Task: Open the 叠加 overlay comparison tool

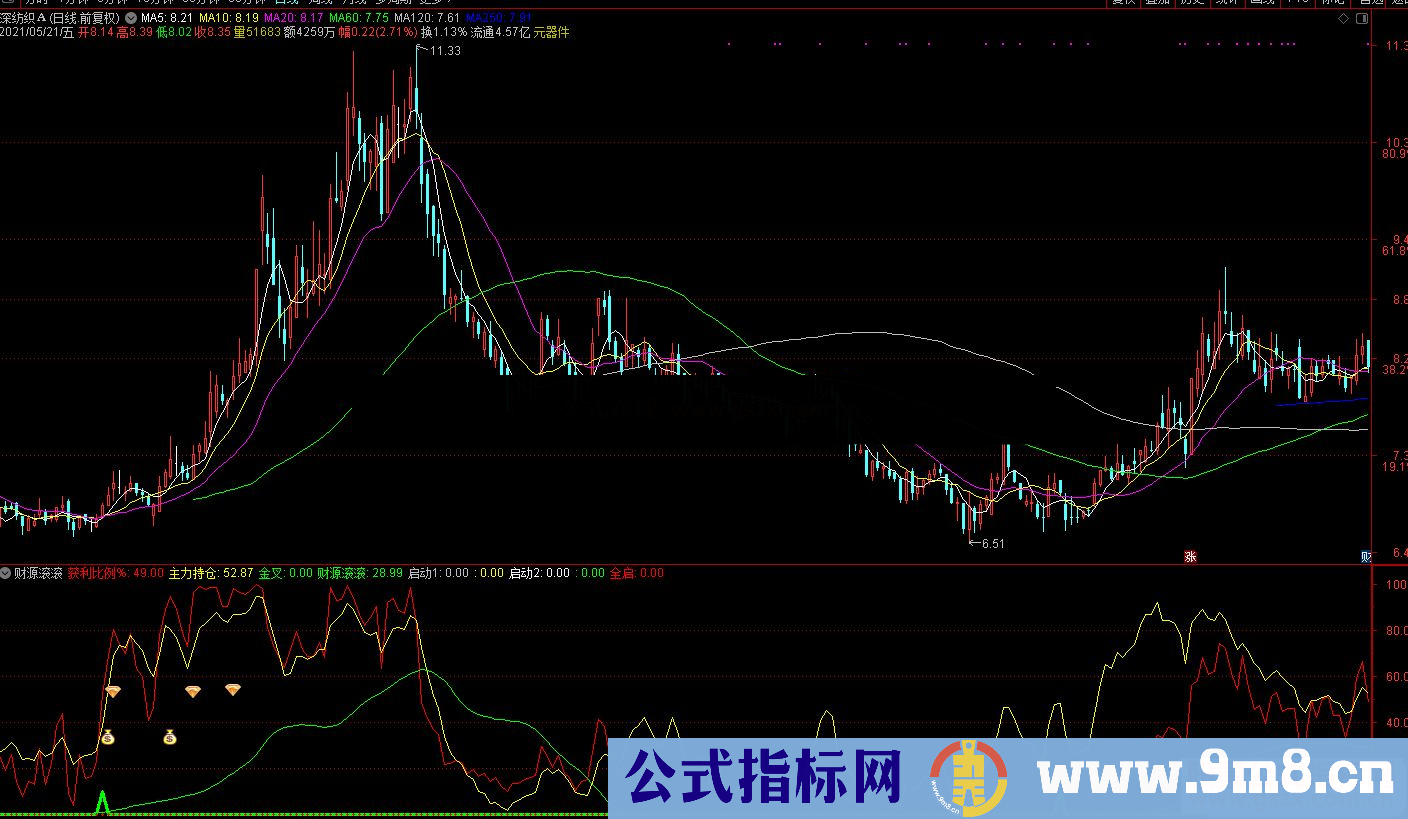Action: pyautogui.click(x=1158, y=5)
